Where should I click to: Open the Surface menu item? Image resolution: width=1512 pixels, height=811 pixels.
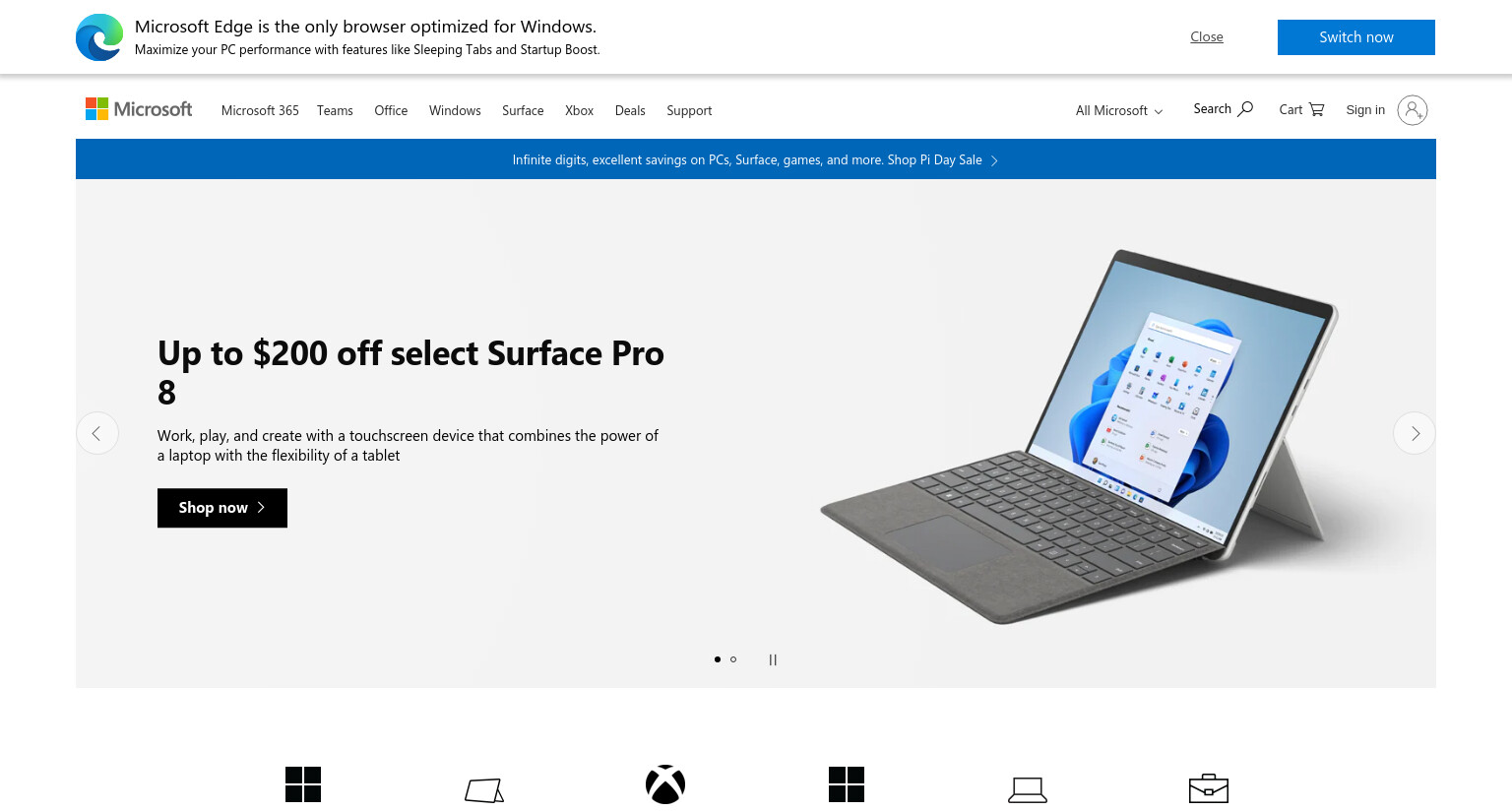point(523,110)
